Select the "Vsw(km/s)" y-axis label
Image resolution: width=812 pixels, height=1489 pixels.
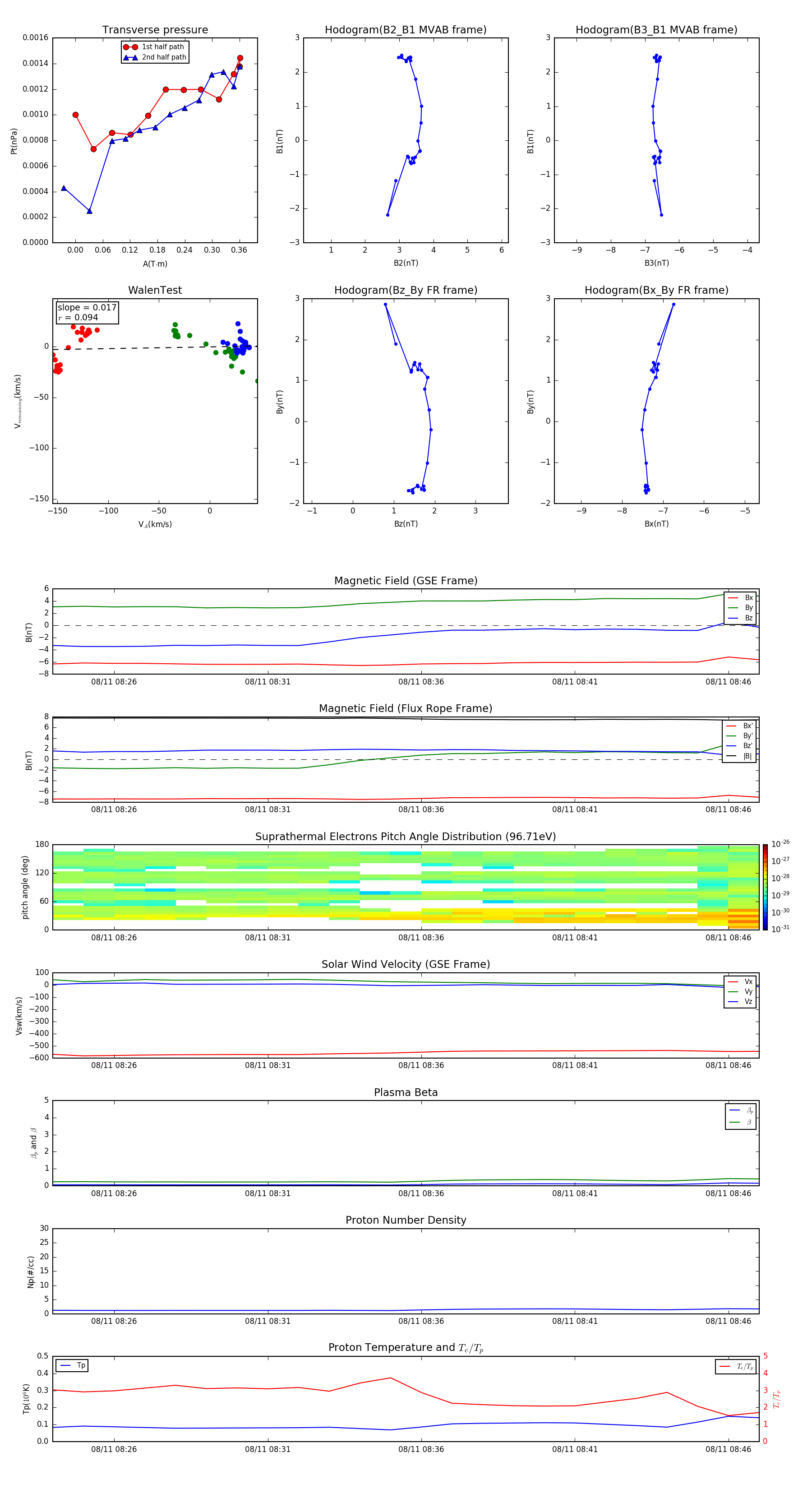(x=18, y=1016)
